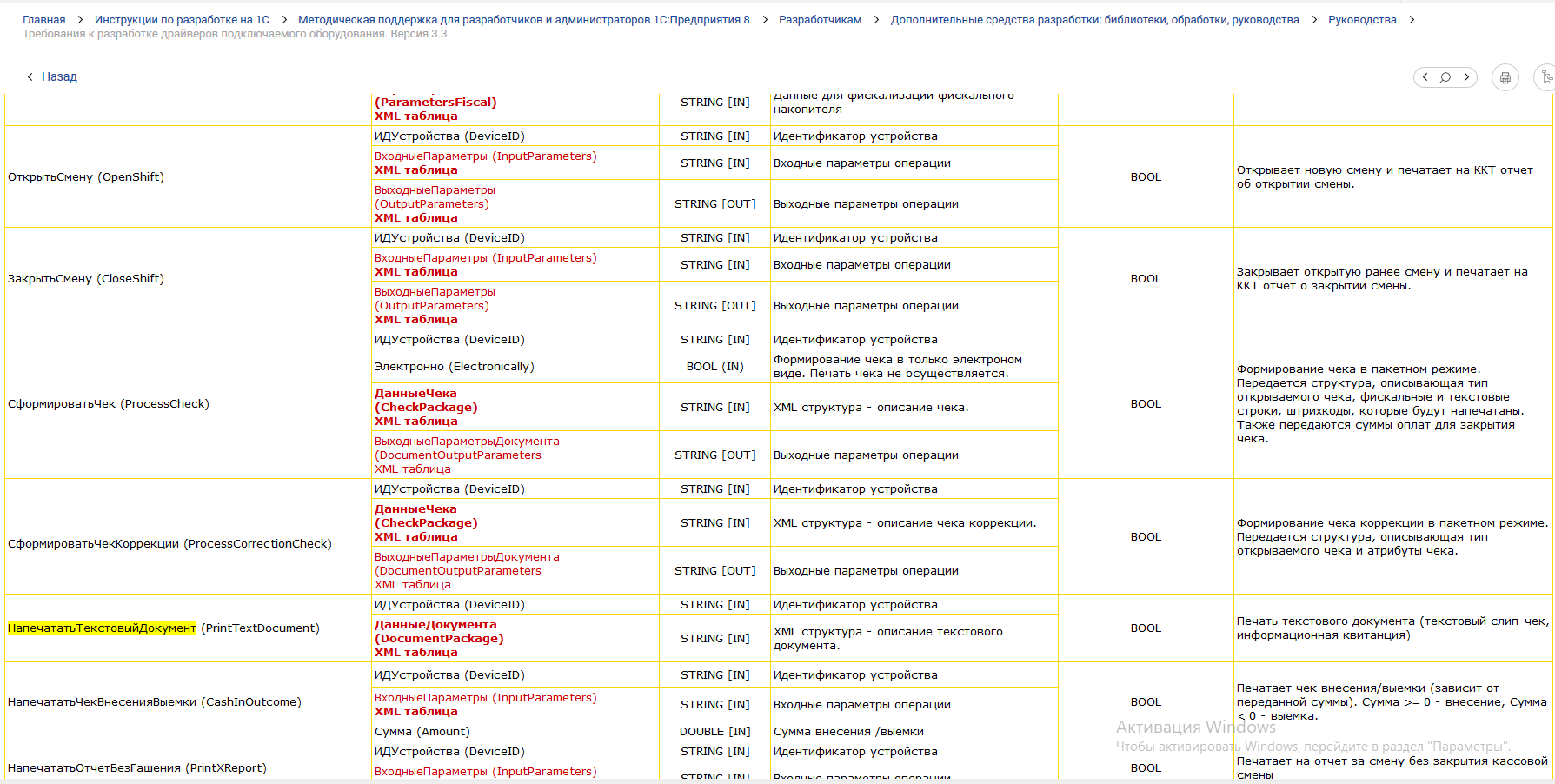This screenshot has height=784, width=1555.
Task: Open Главная breadcrumb
Action: click(x=43, y=19)
